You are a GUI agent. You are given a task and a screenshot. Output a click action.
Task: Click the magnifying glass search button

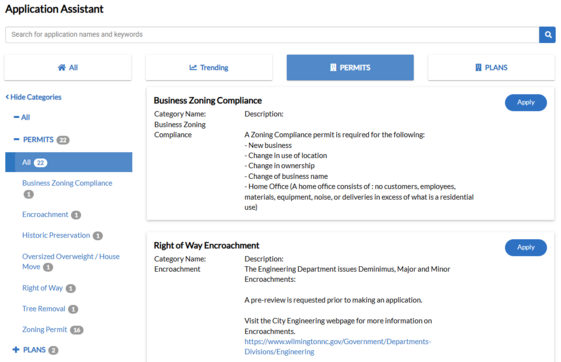[547, 35]
